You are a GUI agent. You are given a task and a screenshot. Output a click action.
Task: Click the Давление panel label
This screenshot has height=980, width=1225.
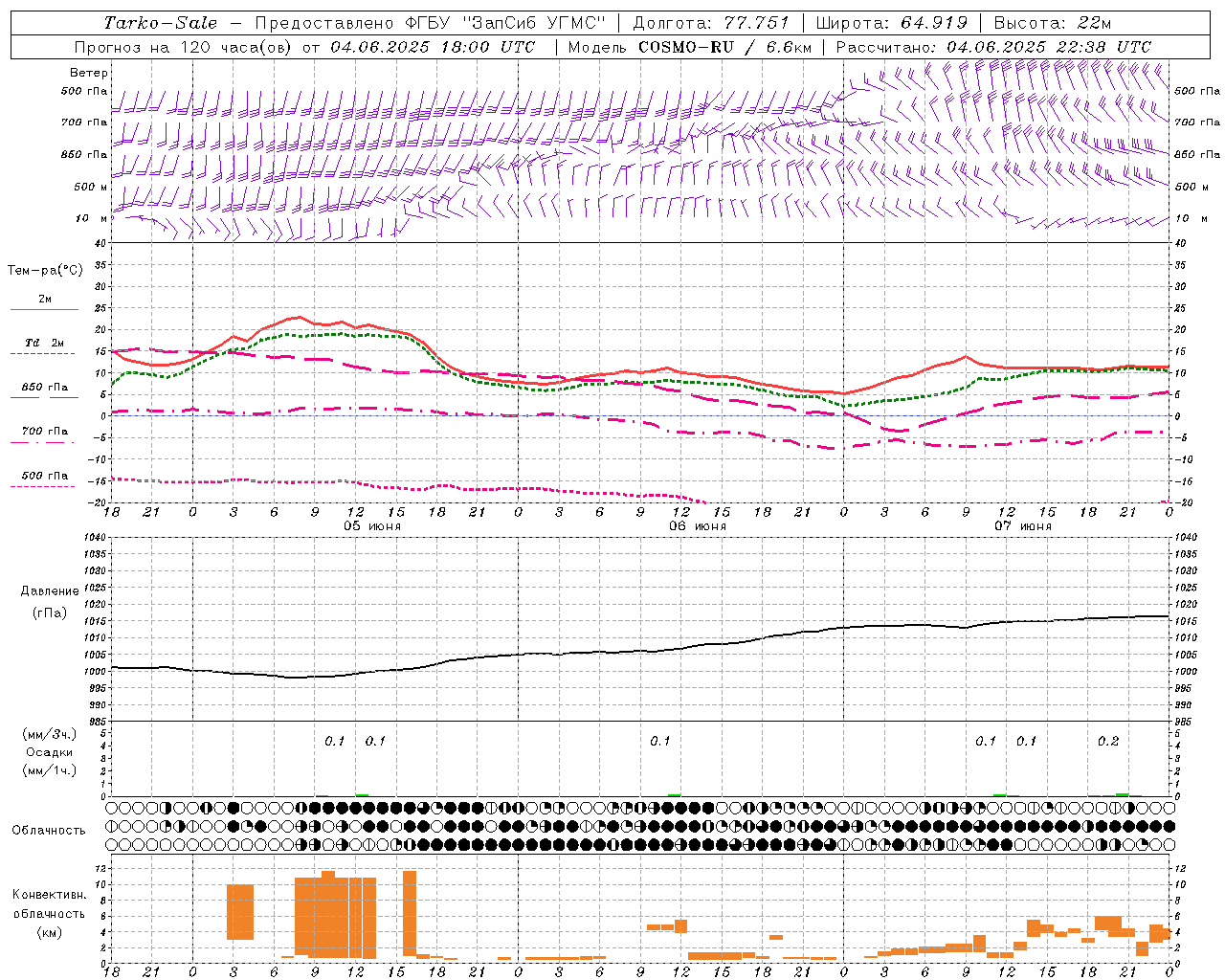(x=49, y=591)
